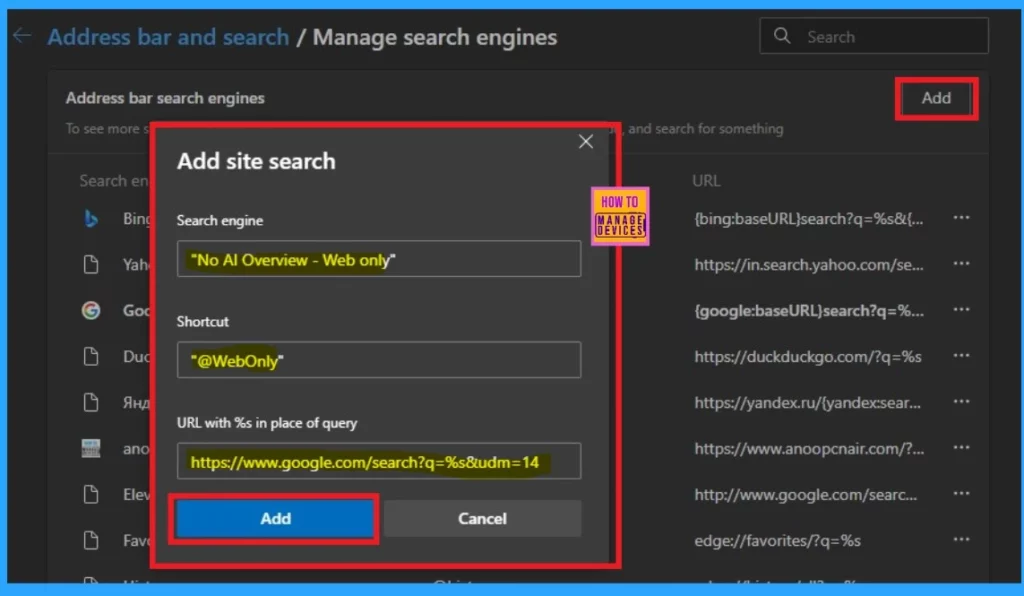Open more options for the anoopcnair.com row
The height and width of the screenshot is (596, 1024).
[x=961, y=448]
